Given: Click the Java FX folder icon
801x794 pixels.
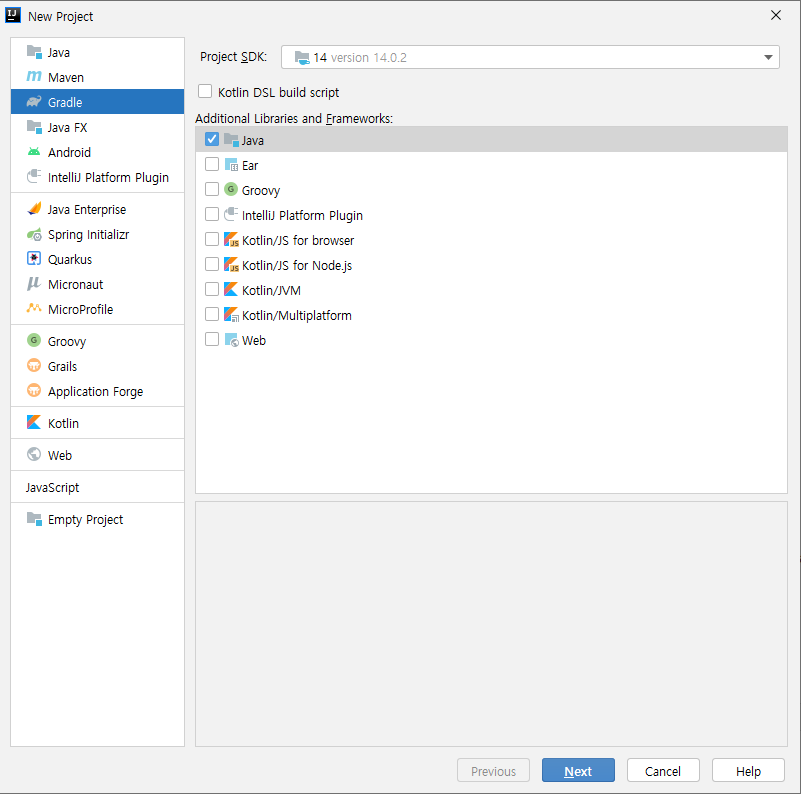Looking at the screenshot, I should point(34,127).
